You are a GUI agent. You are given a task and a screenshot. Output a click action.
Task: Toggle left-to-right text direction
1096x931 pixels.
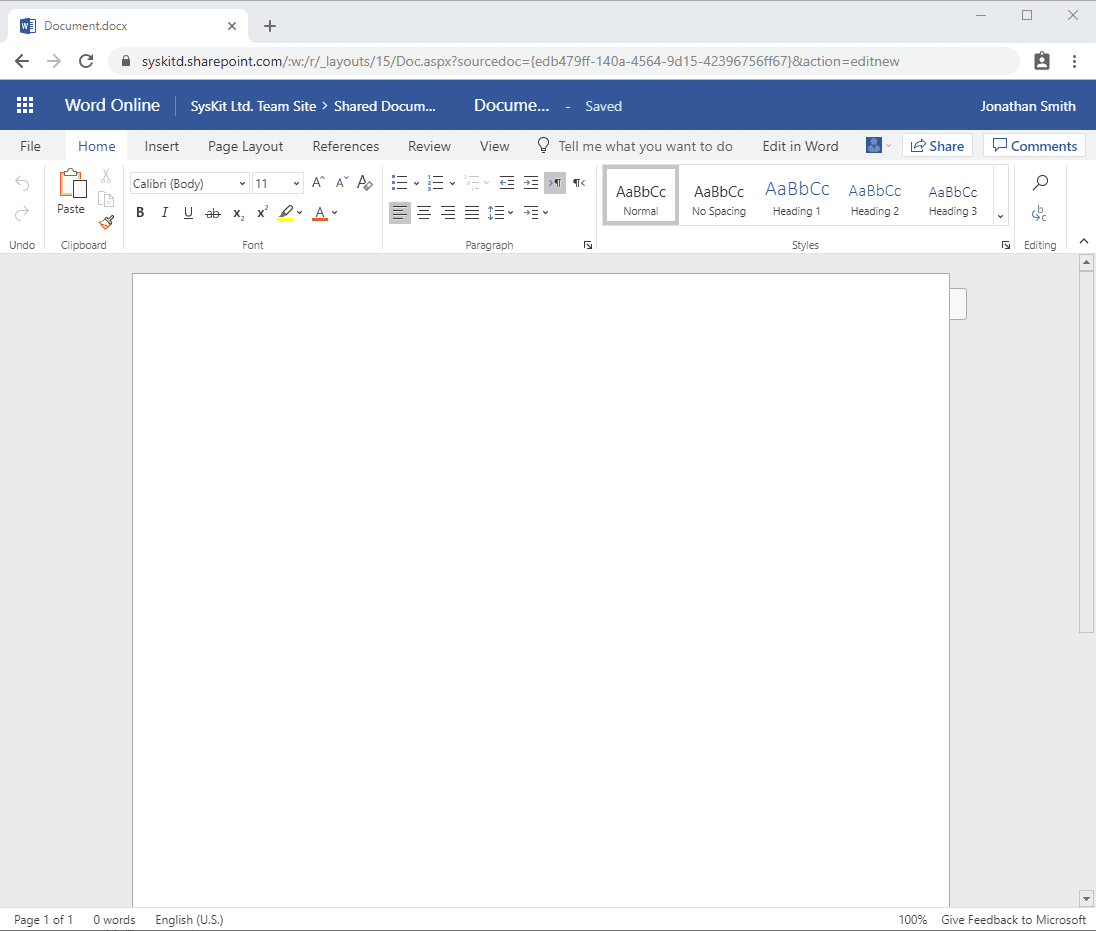point(555,183)
